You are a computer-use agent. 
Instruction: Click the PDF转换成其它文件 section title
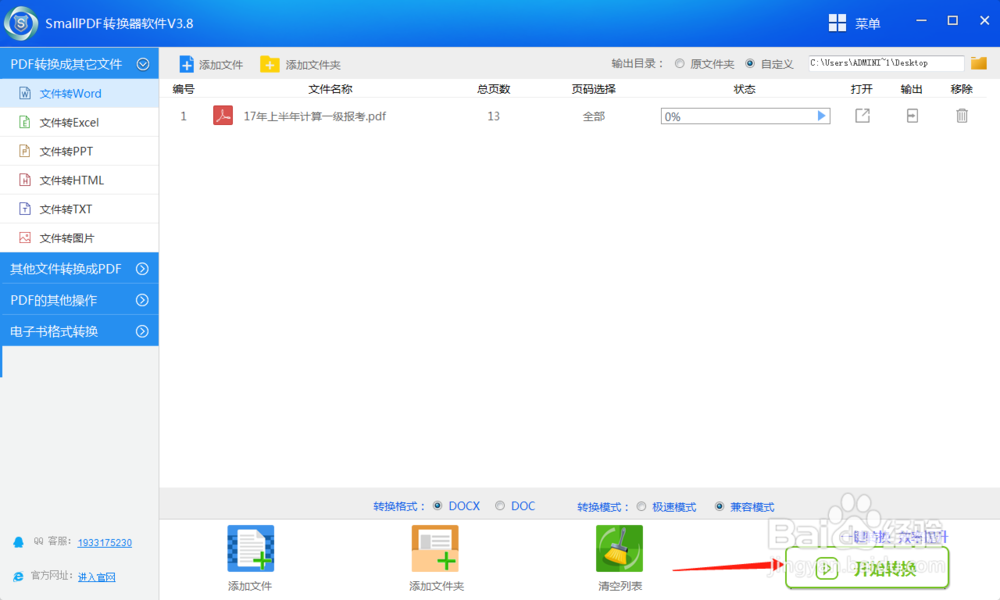point(66,64)
